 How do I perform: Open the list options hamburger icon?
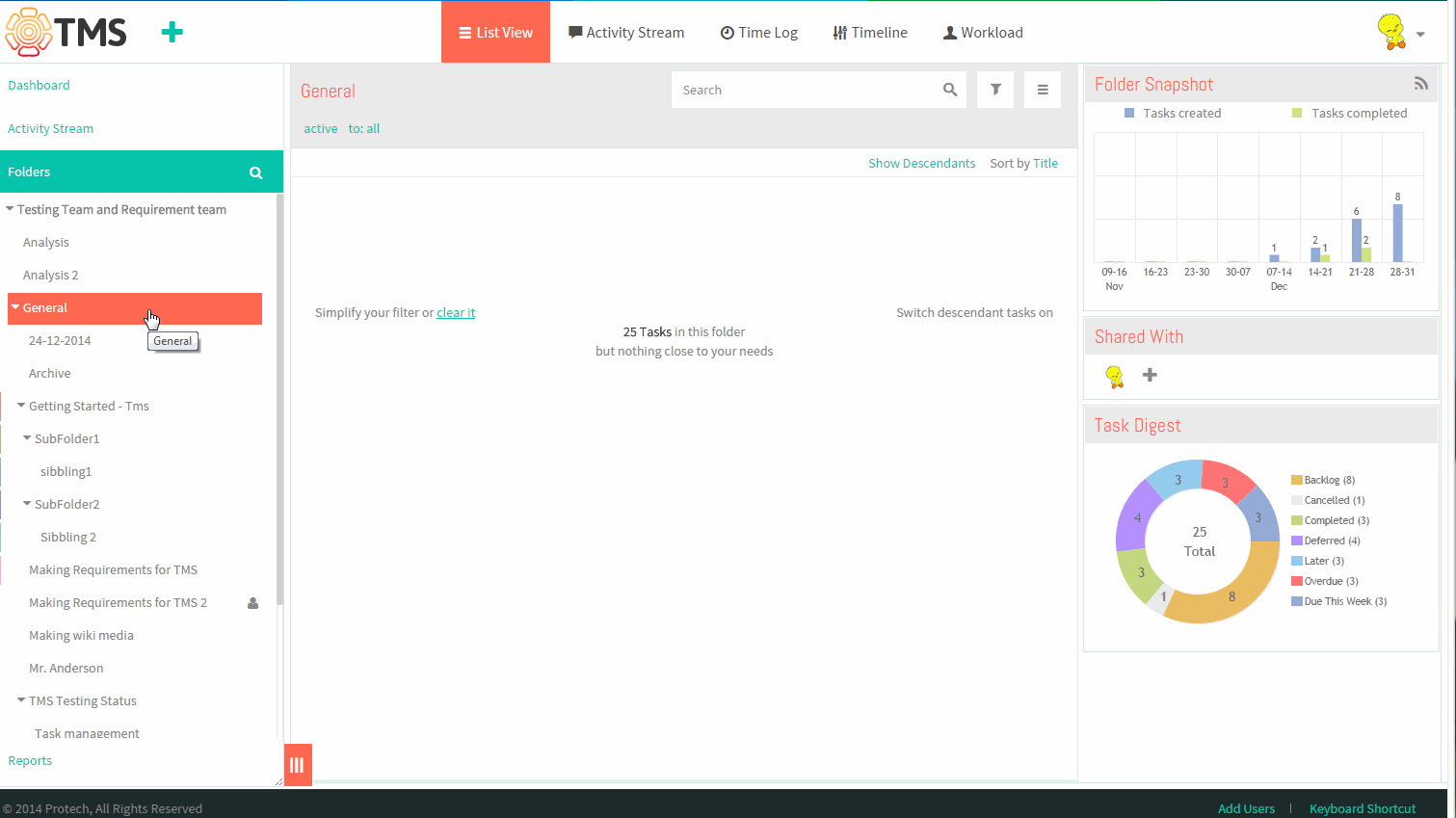point(1043,90)
